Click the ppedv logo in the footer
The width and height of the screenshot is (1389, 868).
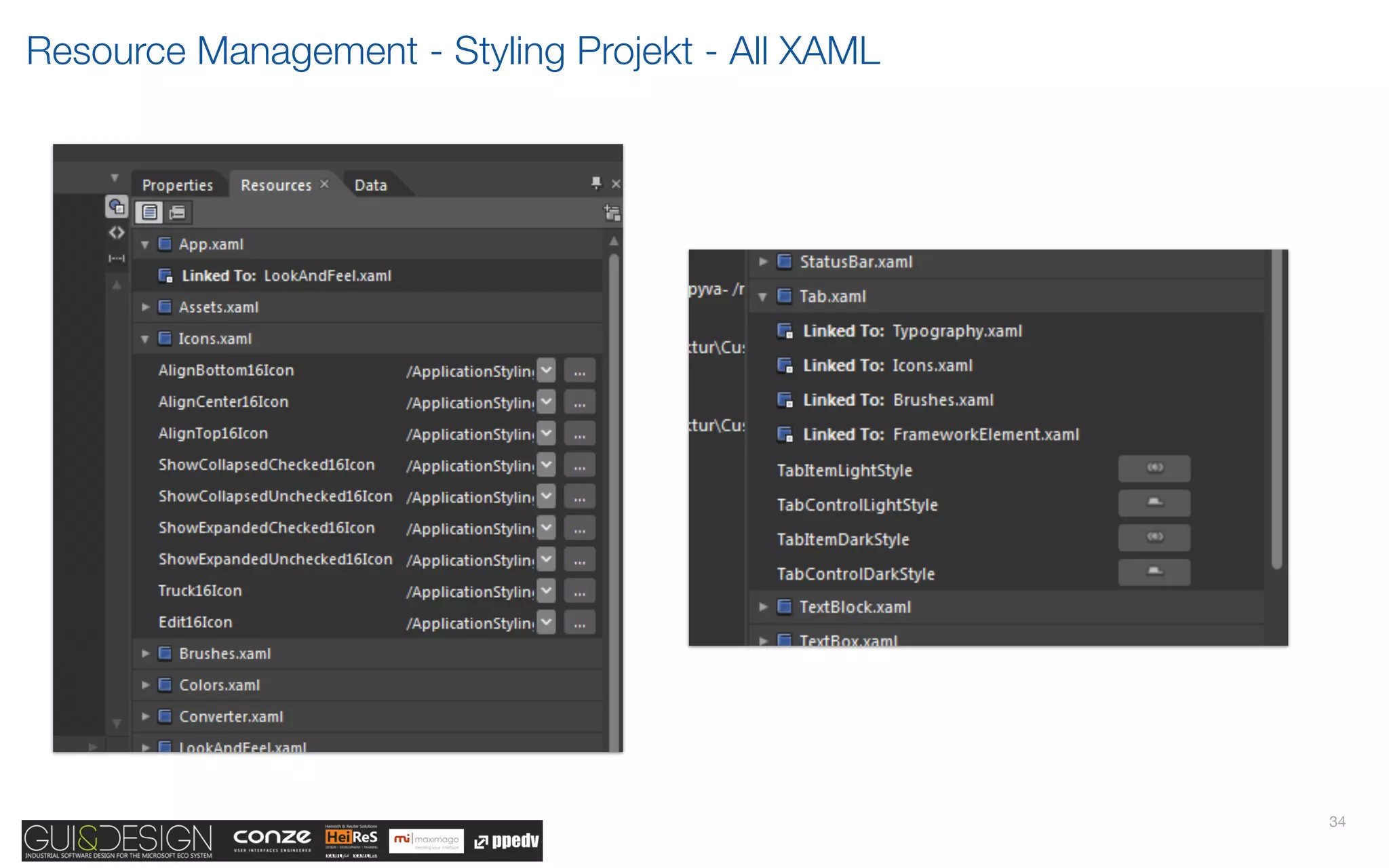507,841
